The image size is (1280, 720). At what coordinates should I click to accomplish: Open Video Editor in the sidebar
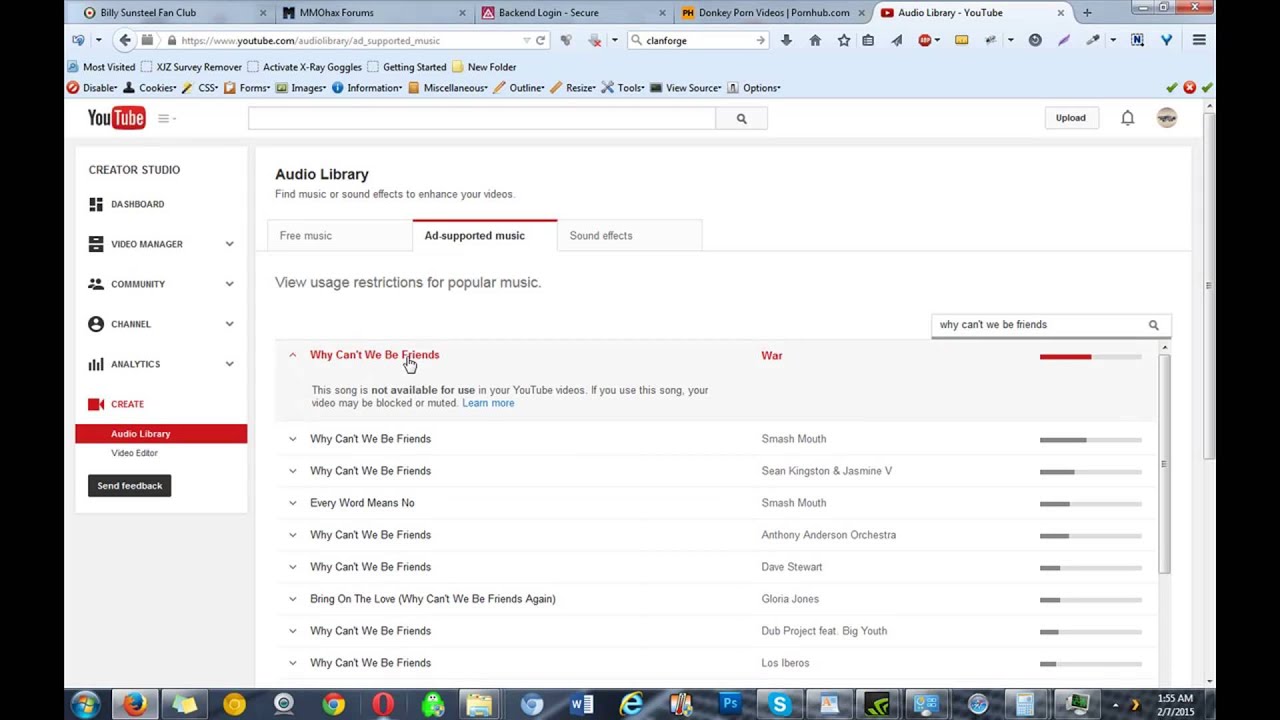(134, 453)
